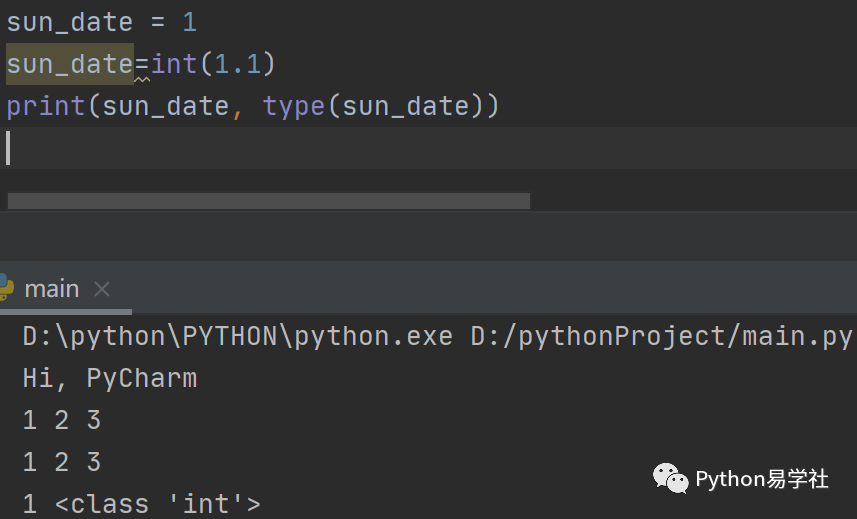Click int(1.1) call in code
The width and height of the screenshot is (857, 519).
point(213,64)
